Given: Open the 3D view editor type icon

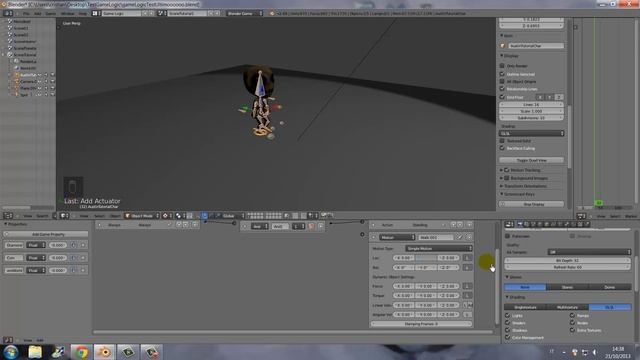Looking at the screenshot, I should tap(63, 216).
